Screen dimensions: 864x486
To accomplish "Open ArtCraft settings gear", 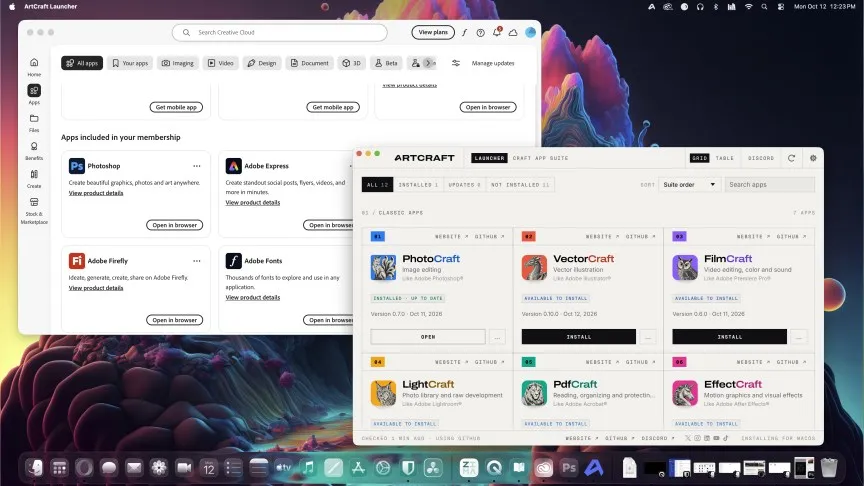I will point(813,158).
